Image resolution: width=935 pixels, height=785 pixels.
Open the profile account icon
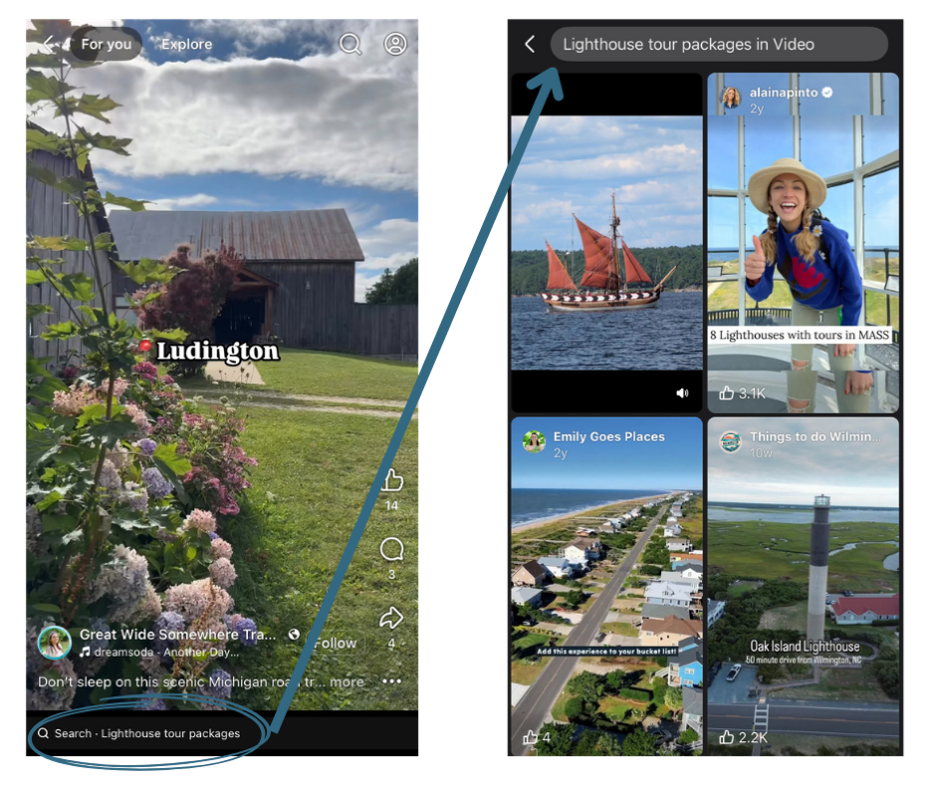click(396, 44)
